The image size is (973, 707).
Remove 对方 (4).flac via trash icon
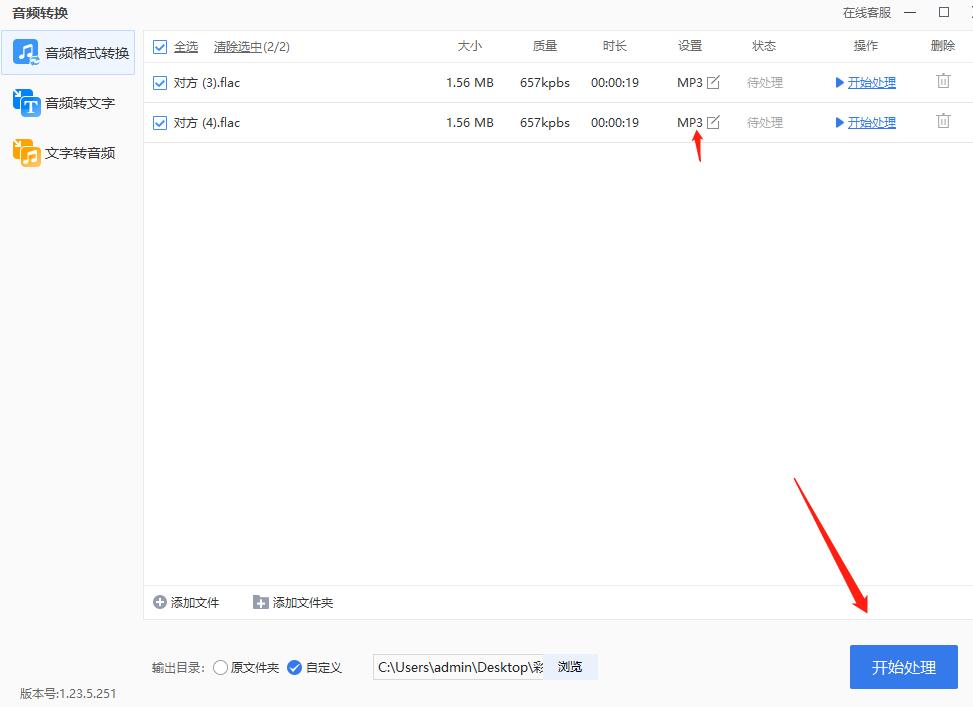point(943,120)
